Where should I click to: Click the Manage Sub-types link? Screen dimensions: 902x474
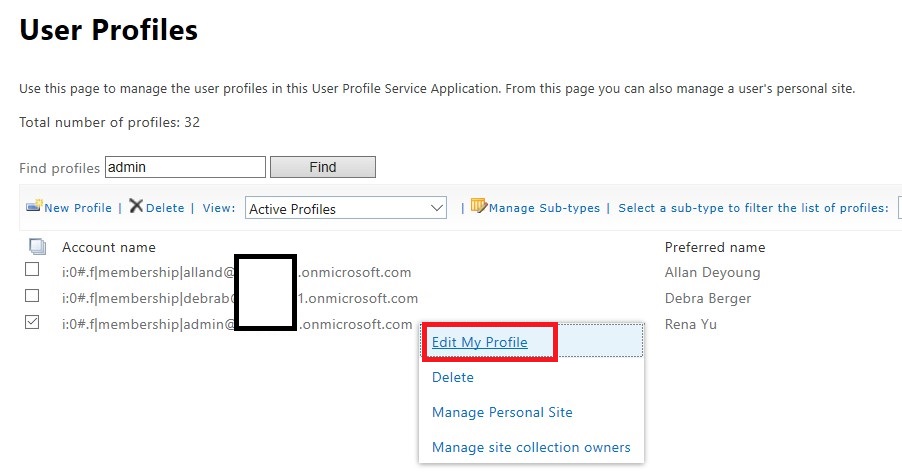coord(544,208)
